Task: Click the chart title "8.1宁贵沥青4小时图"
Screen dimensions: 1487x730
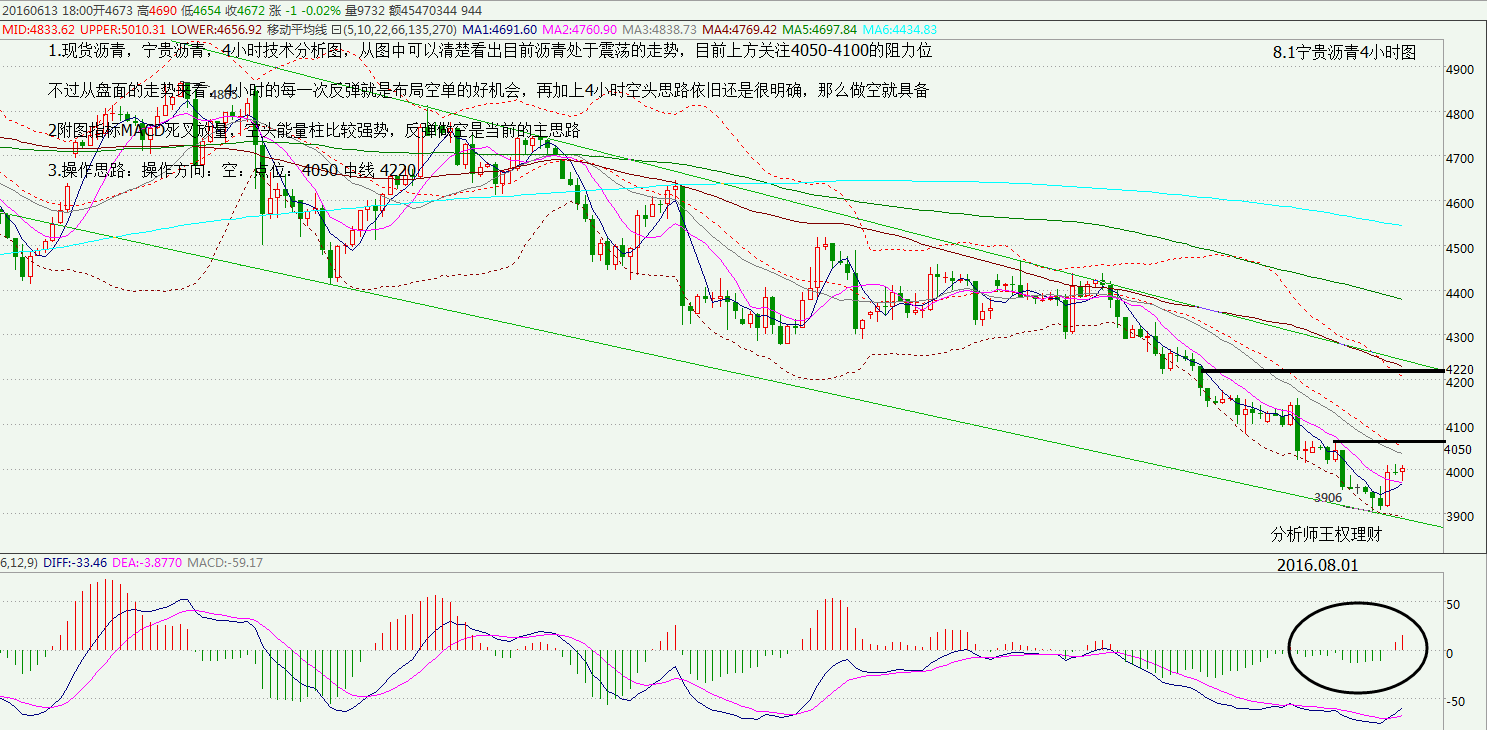Action: [x=1345, y=53]
